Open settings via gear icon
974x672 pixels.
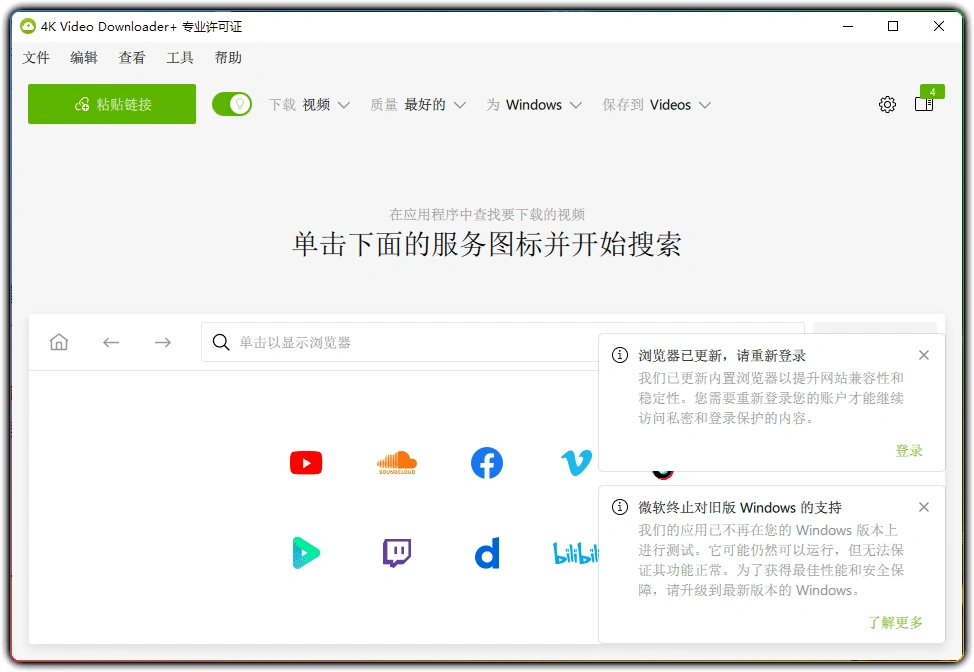[887, 104]
